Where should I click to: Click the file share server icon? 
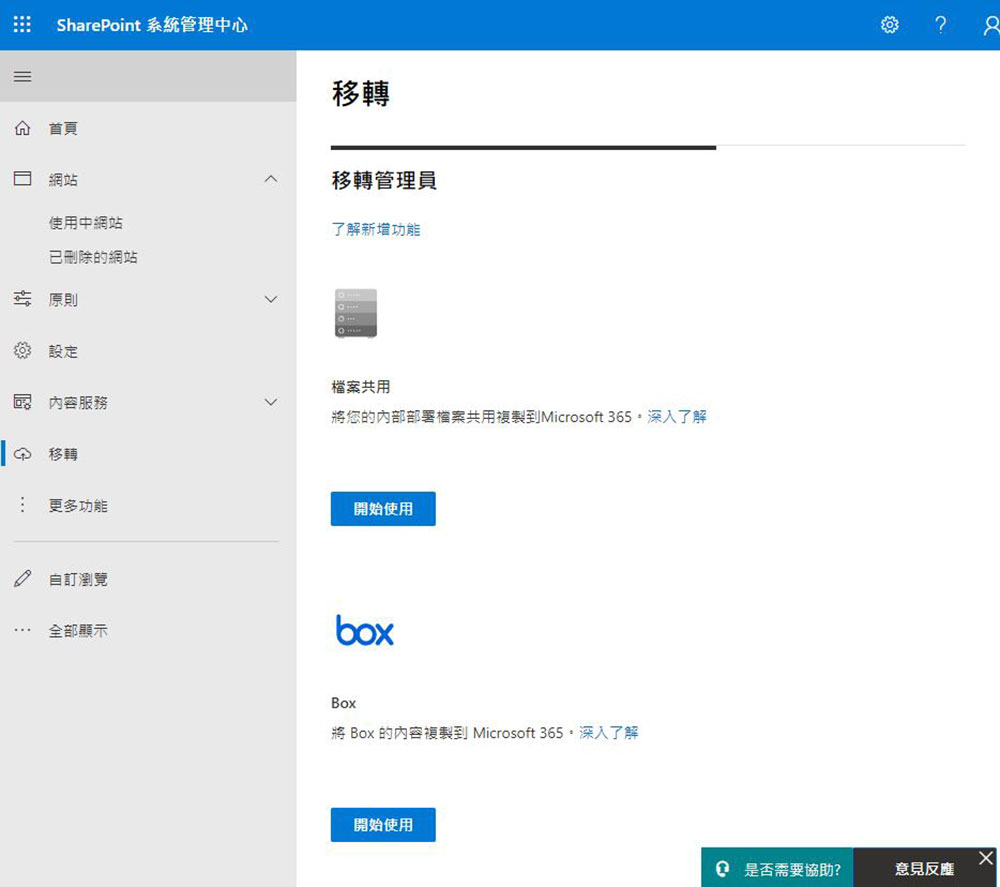(357, 313)
